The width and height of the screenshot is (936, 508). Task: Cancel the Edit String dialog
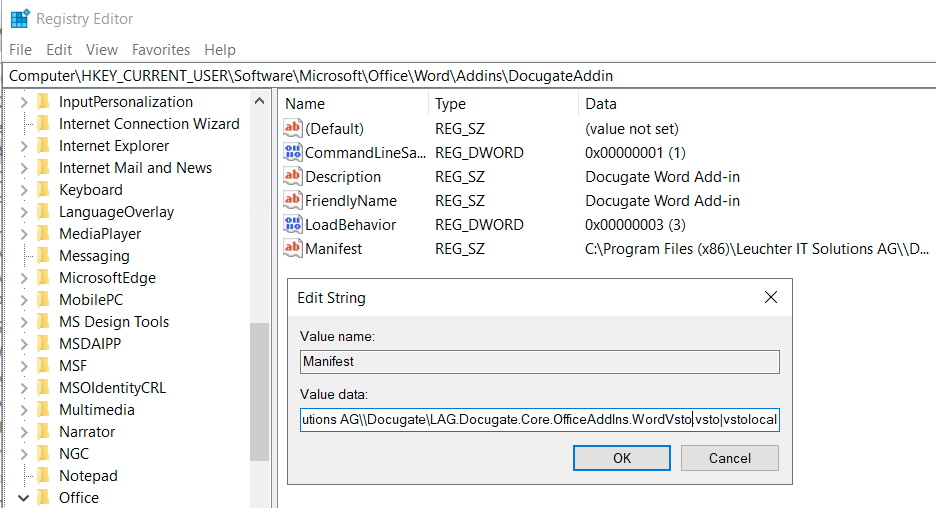[729, 458]
